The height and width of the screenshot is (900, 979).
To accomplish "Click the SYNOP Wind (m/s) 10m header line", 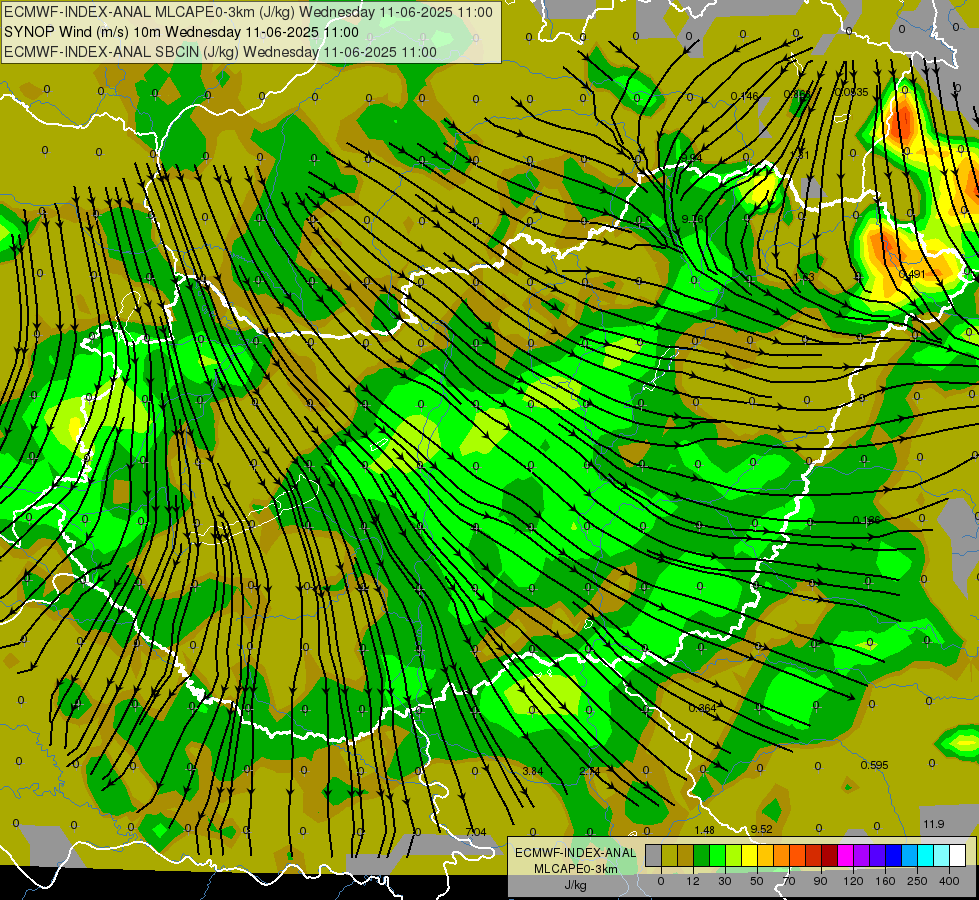I will point(181,32).
